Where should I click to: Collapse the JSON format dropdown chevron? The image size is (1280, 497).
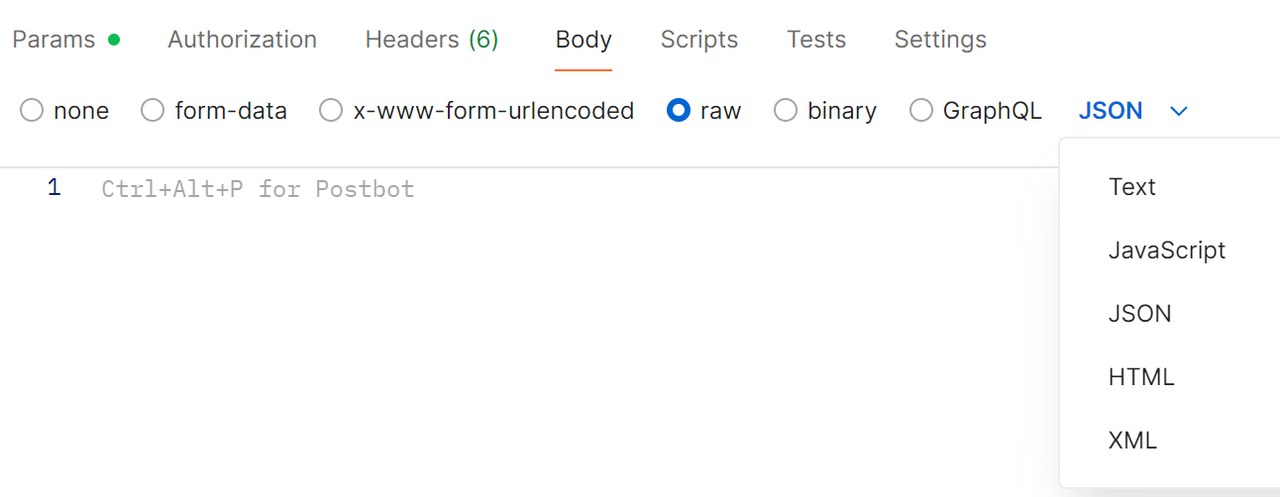(1179, 111)
